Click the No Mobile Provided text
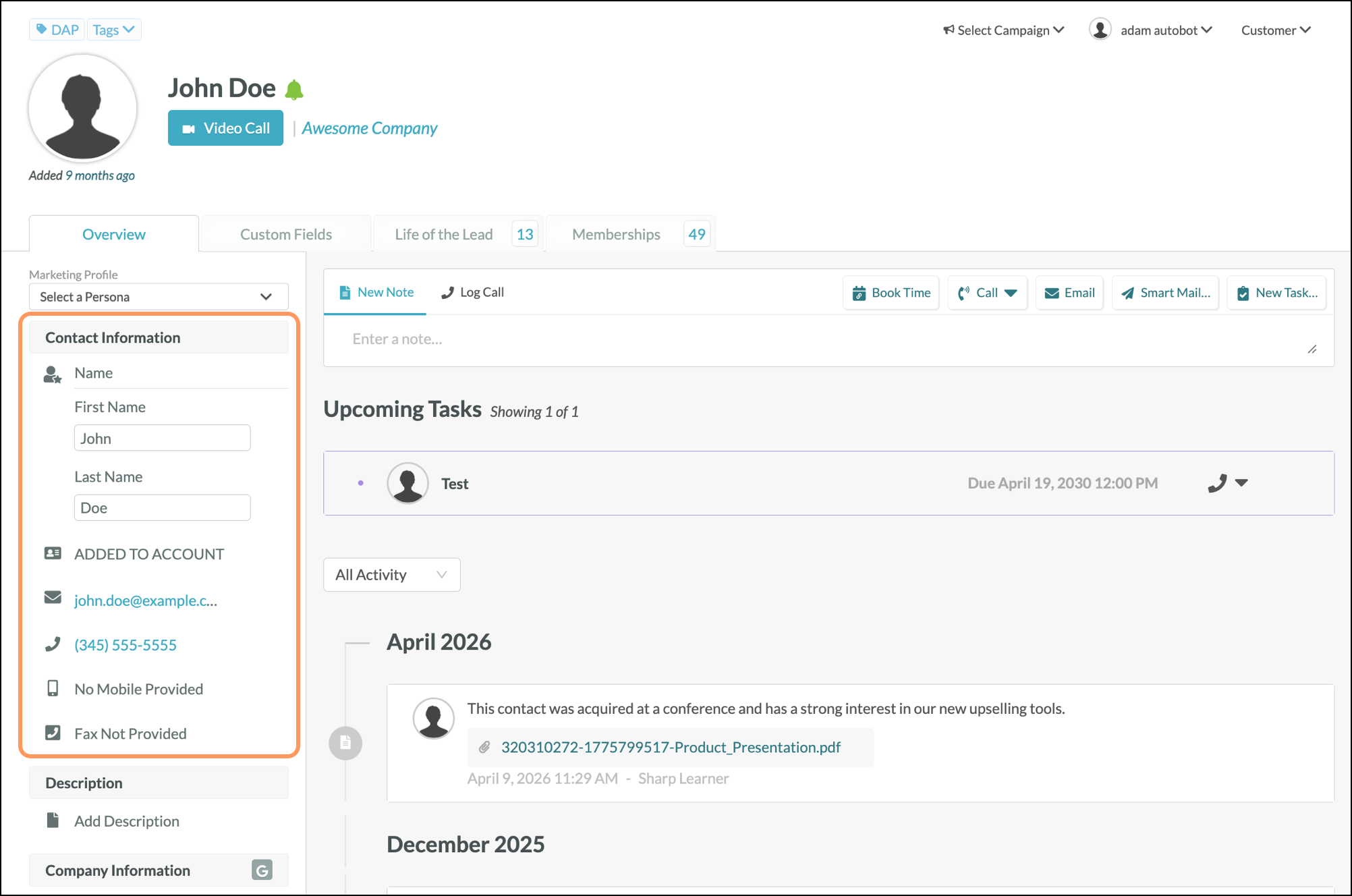The height and width of the screenshot is (896, 1352). coord(139,689)
